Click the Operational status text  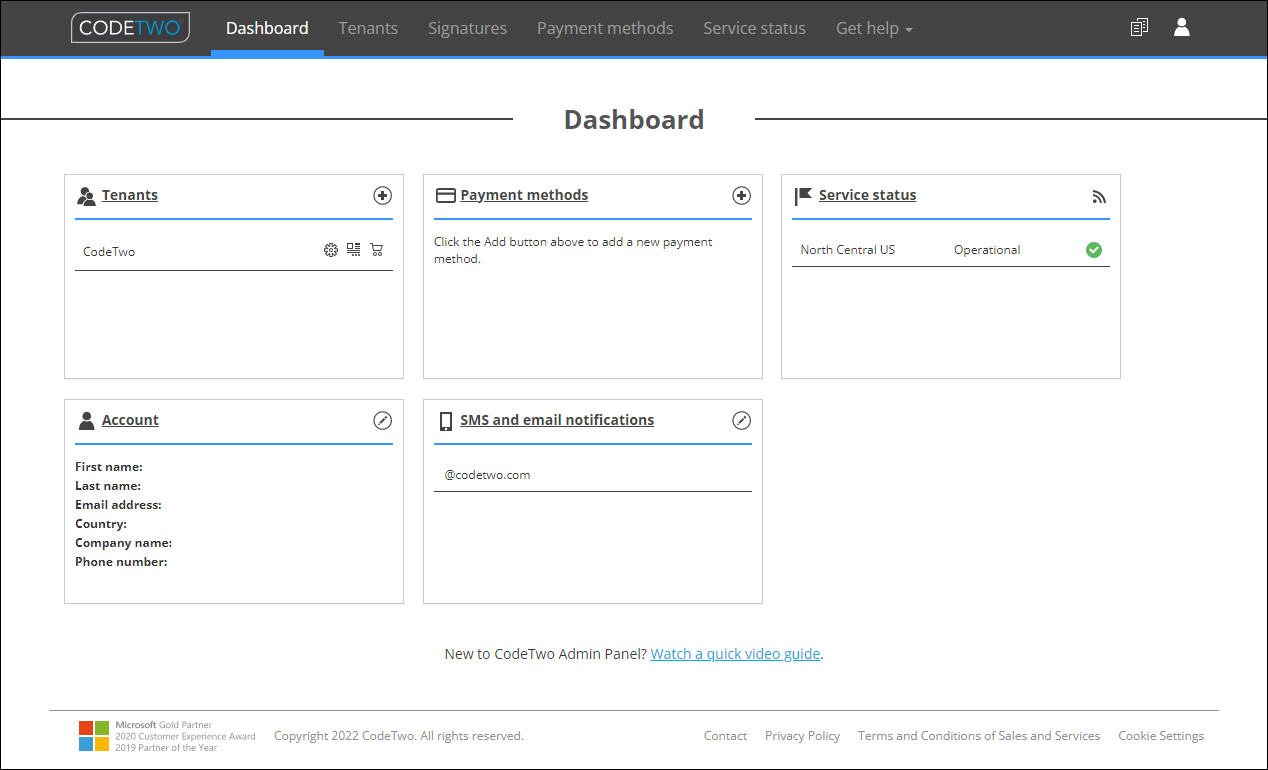point(987,250)
